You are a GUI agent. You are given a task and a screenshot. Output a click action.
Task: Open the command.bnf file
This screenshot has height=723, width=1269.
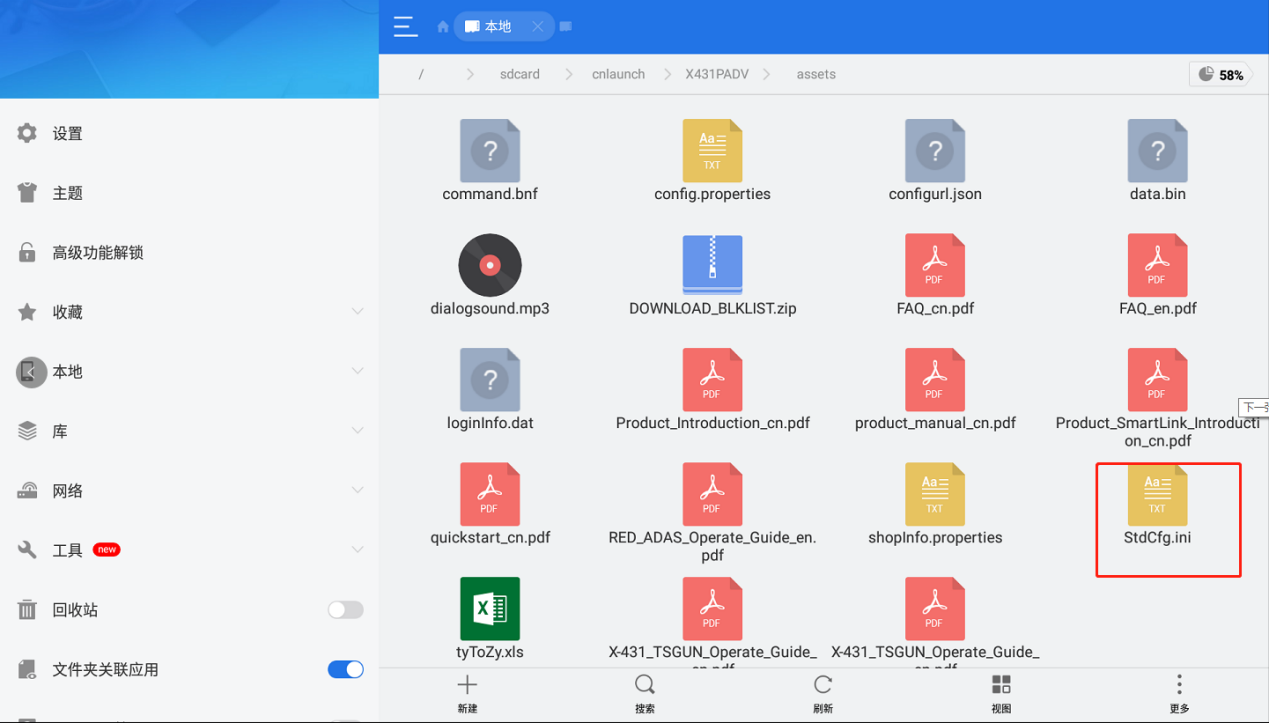tap(490, 161)
